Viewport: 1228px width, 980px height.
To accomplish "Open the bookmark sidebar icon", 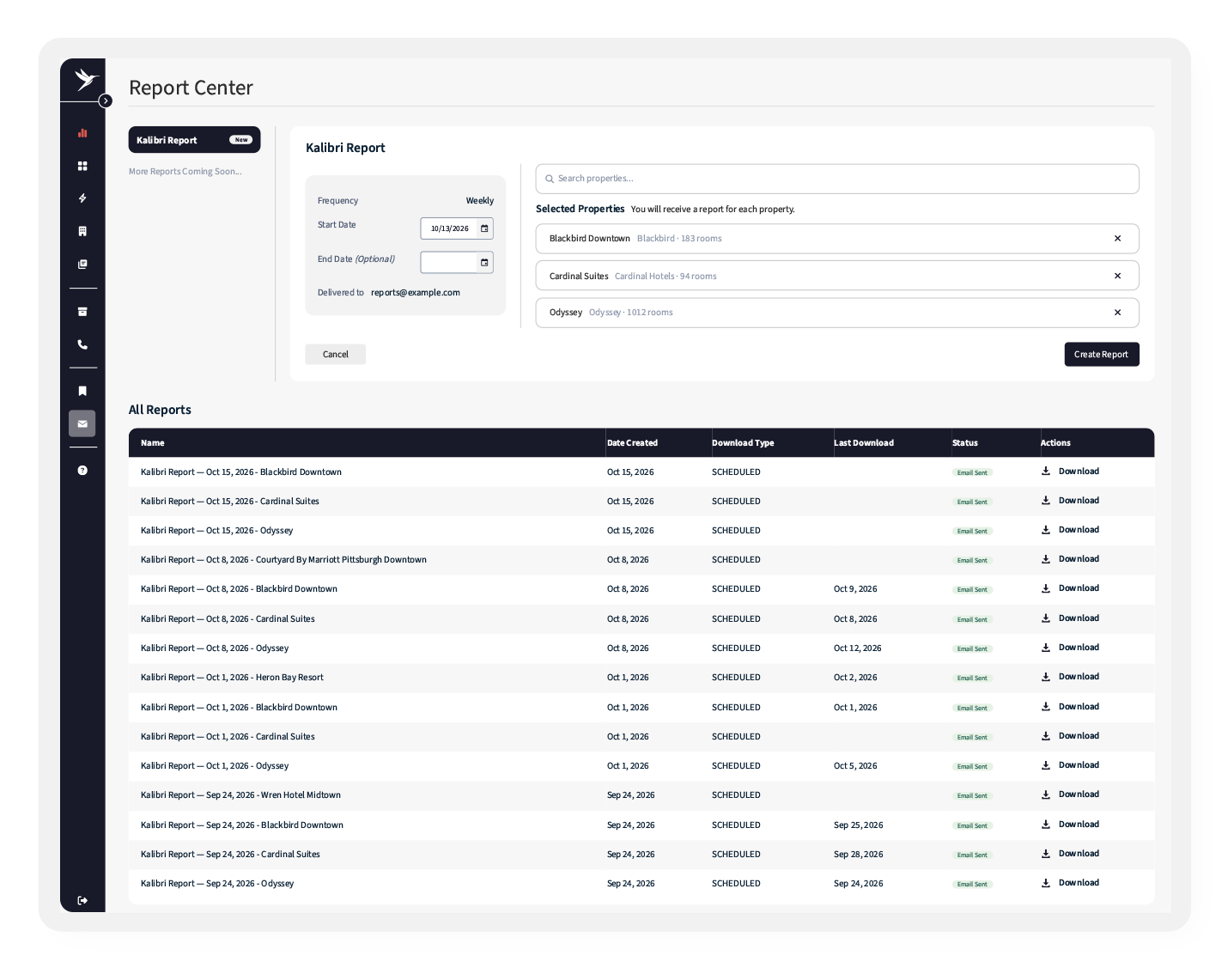I will [82, 391].
